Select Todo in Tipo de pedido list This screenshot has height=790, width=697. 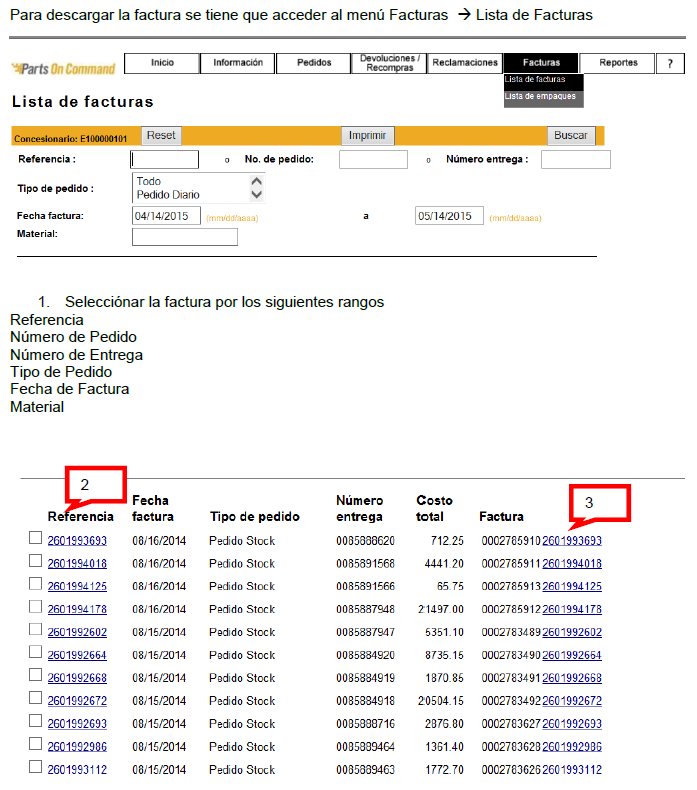click(149, 182)
